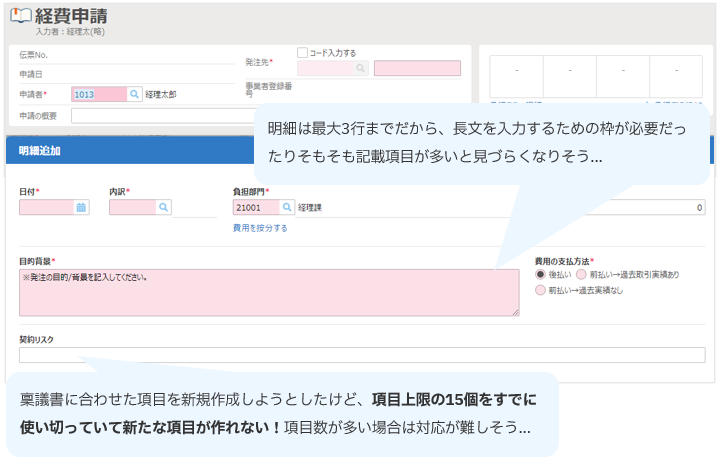Click the 内訳 search magnifier icon
Viewport: 718px width, 461px height.
(164, 208)
